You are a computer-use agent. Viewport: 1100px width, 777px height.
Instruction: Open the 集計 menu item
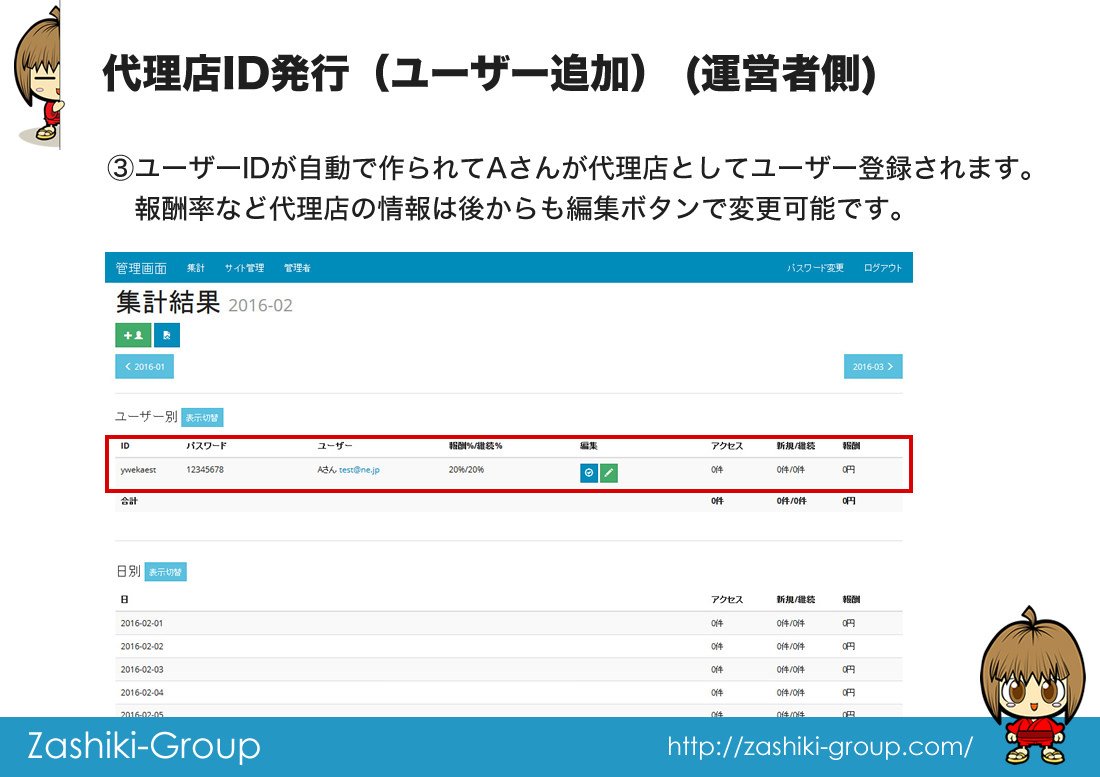[195, 268]
